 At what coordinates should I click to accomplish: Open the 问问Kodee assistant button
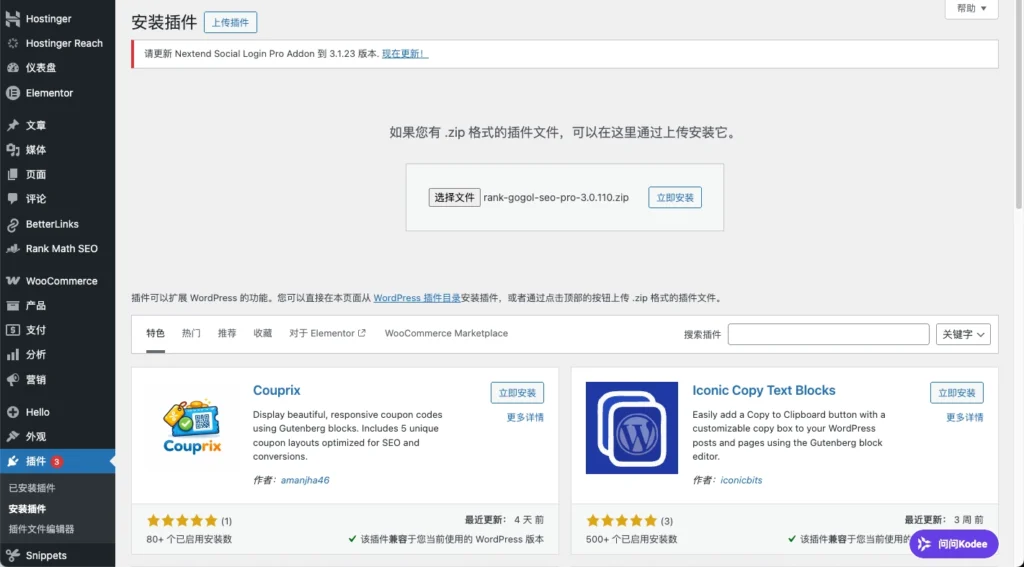coord(953,544)
